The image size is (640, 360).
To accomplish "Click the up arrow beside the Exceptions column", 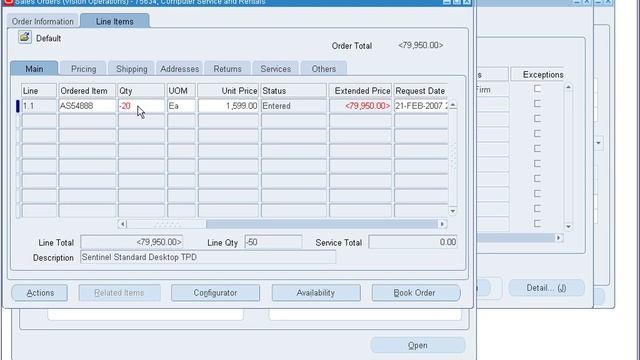I will pyautogui.click(x=568, y=87).
